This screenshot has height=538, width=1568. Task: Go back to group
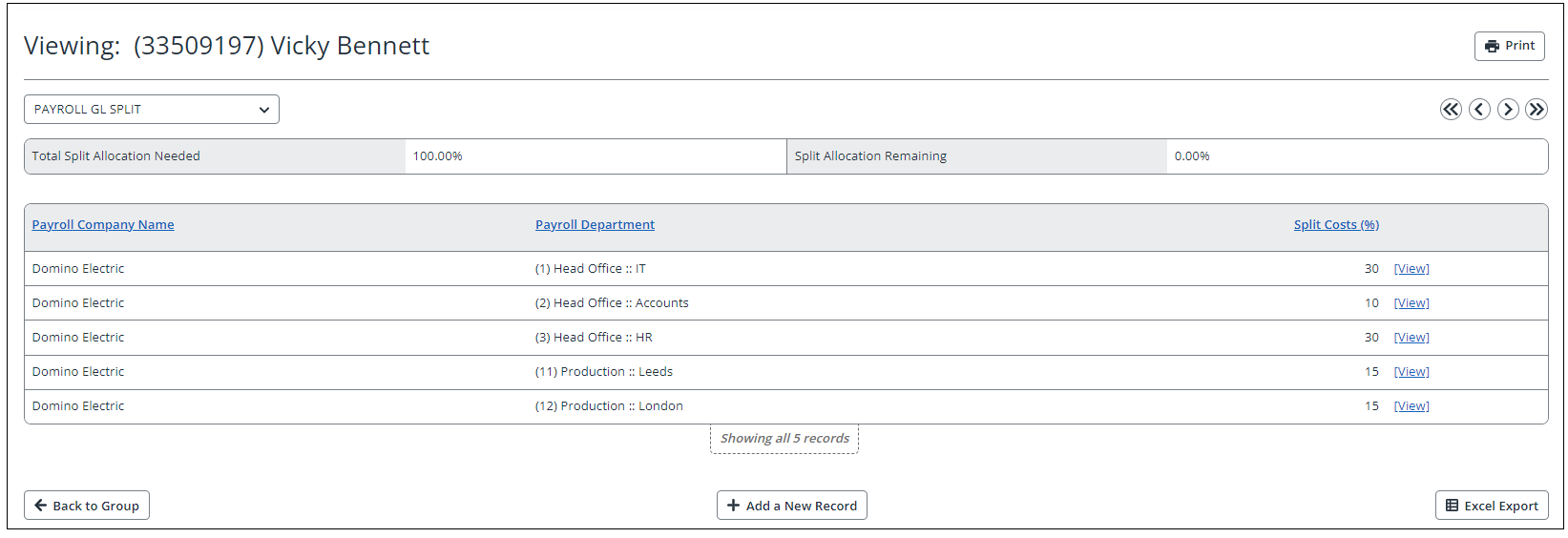click(87, 506)
